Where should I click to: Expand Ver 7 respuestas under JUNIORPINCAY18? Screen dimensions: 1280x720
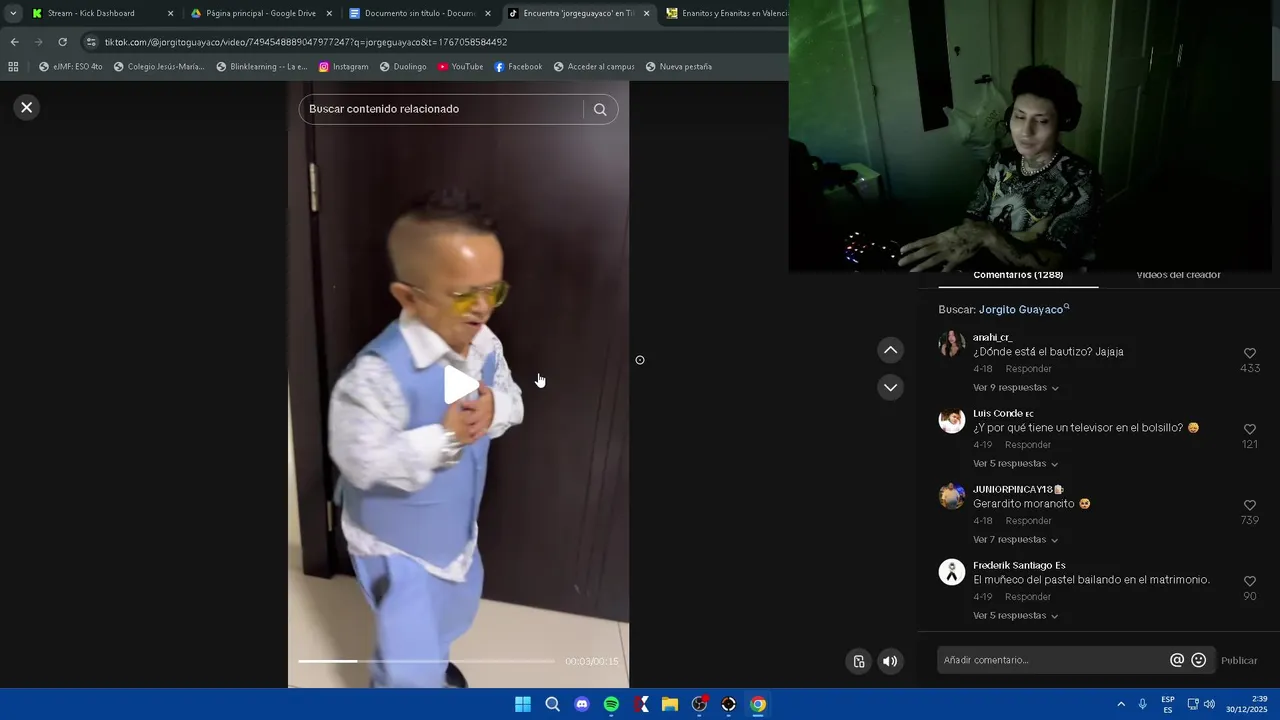click(1016, 540)
